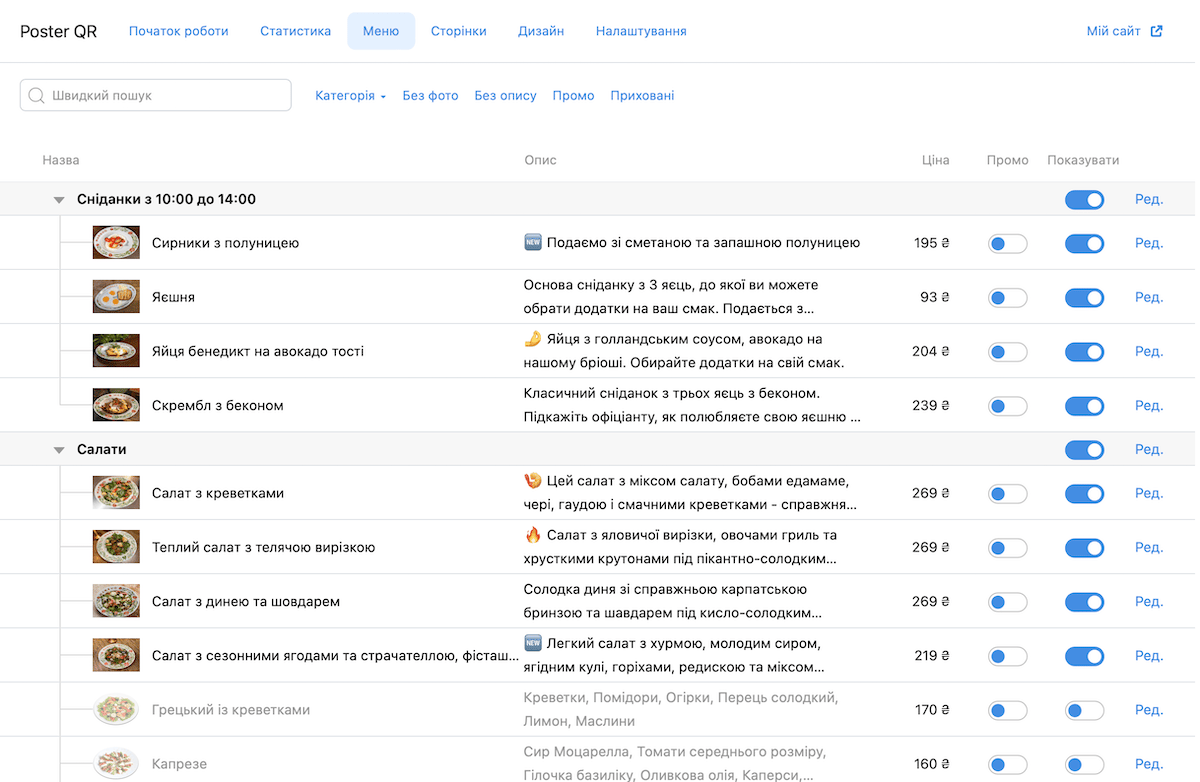Click the Скрембл з беконом description text
Viewport: 1200px width, 782px height.
[692, 405]
